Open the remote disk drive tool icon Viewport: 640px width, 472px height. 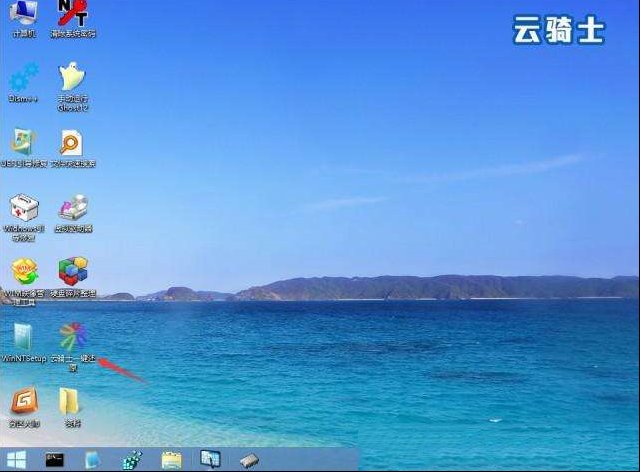tap(72, 208)
